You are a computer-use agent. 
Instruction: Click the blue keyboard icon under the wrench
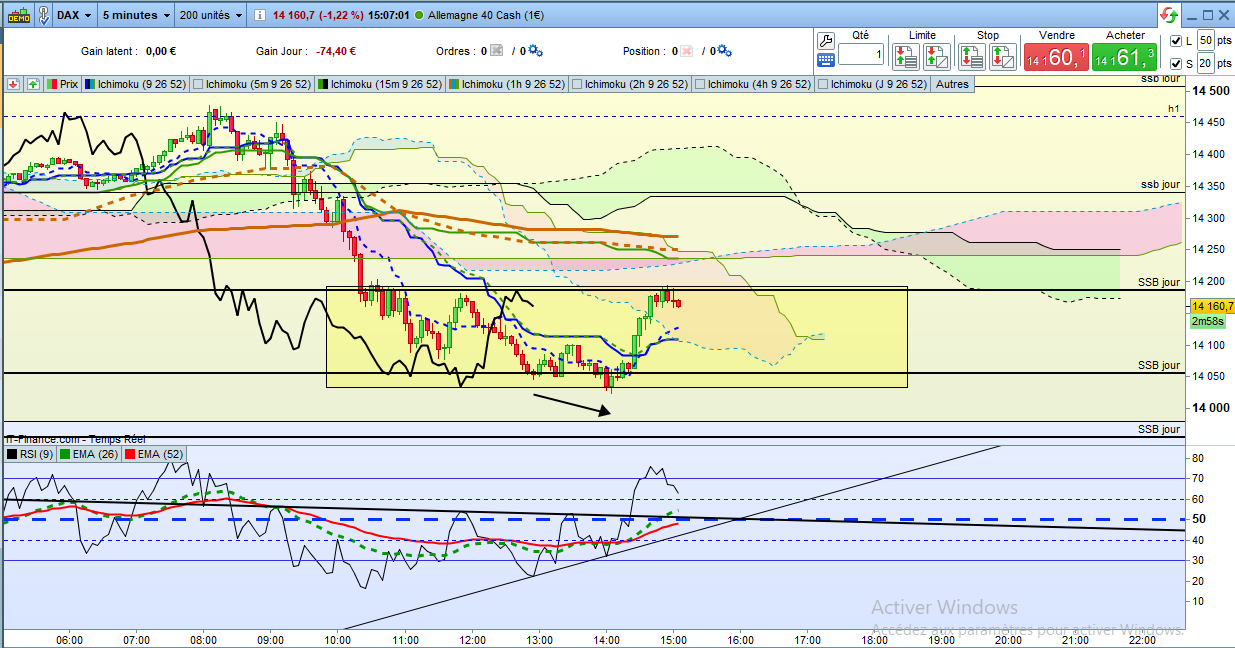tap(825, 60)
